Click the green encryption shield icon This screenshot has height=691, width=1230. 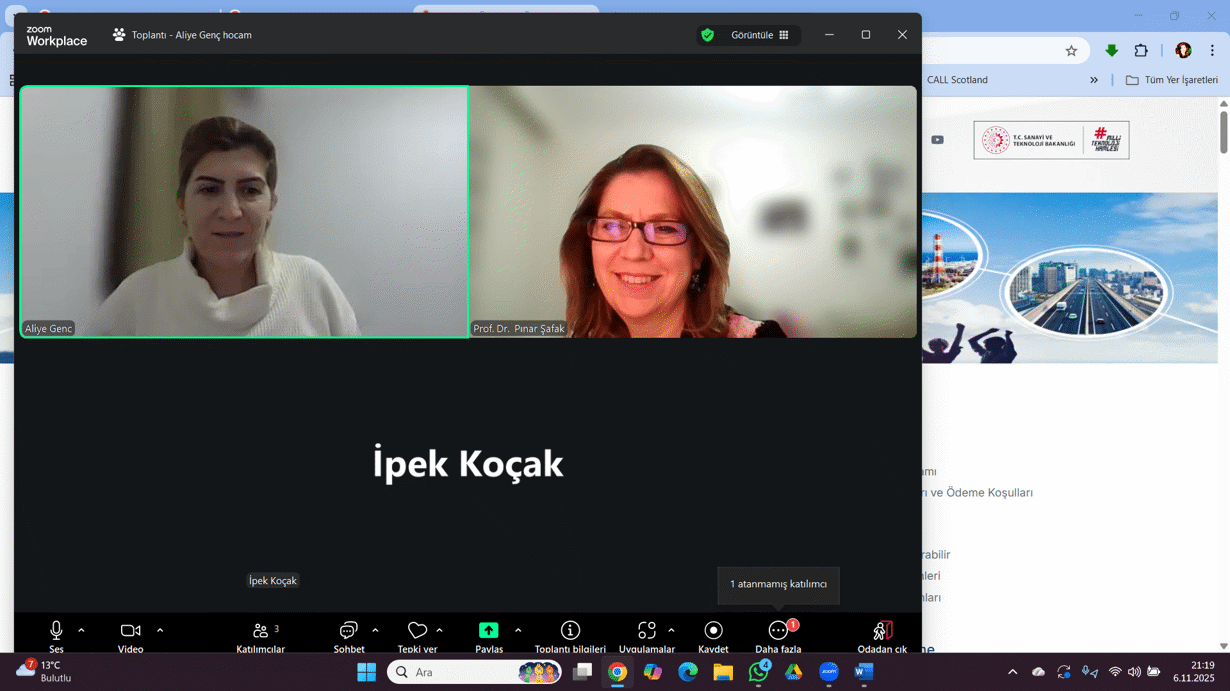click(x=708, y=35)
